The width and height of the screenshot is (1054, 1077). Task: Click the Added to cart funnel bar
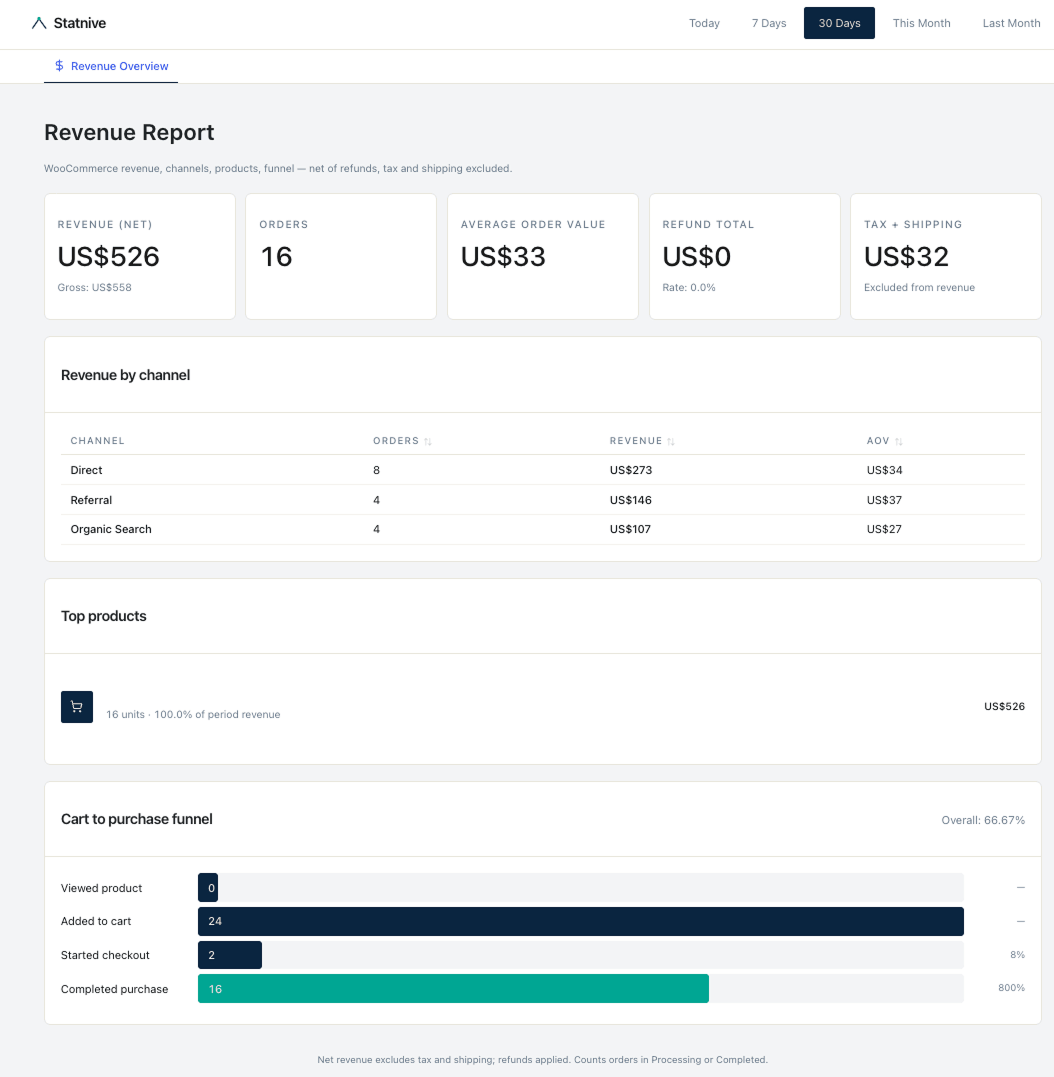[x=581, y=921]
